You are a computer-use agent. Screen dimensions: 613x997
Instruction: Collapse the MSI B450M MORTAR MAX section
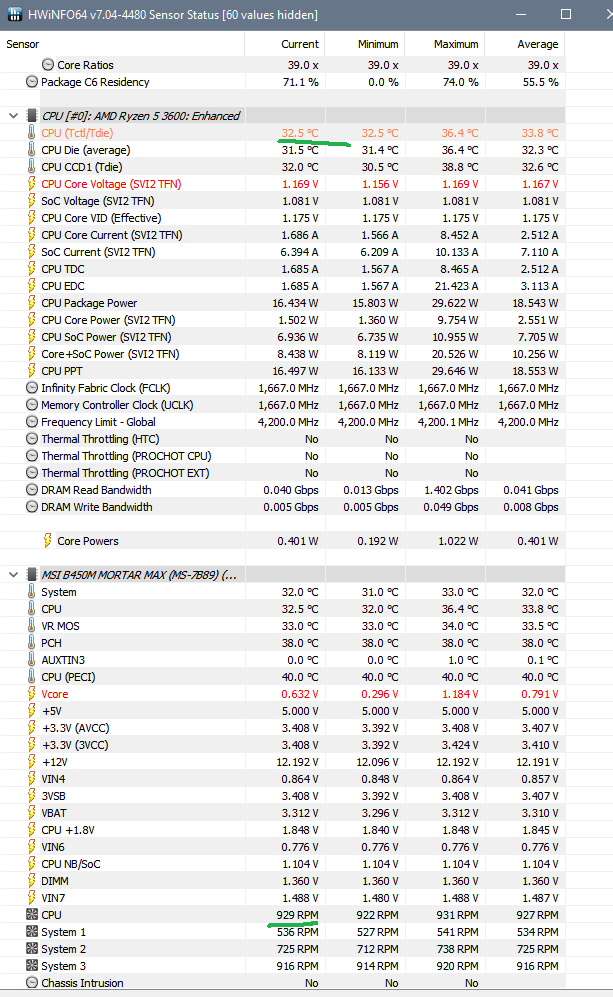(x=12, y=575)
